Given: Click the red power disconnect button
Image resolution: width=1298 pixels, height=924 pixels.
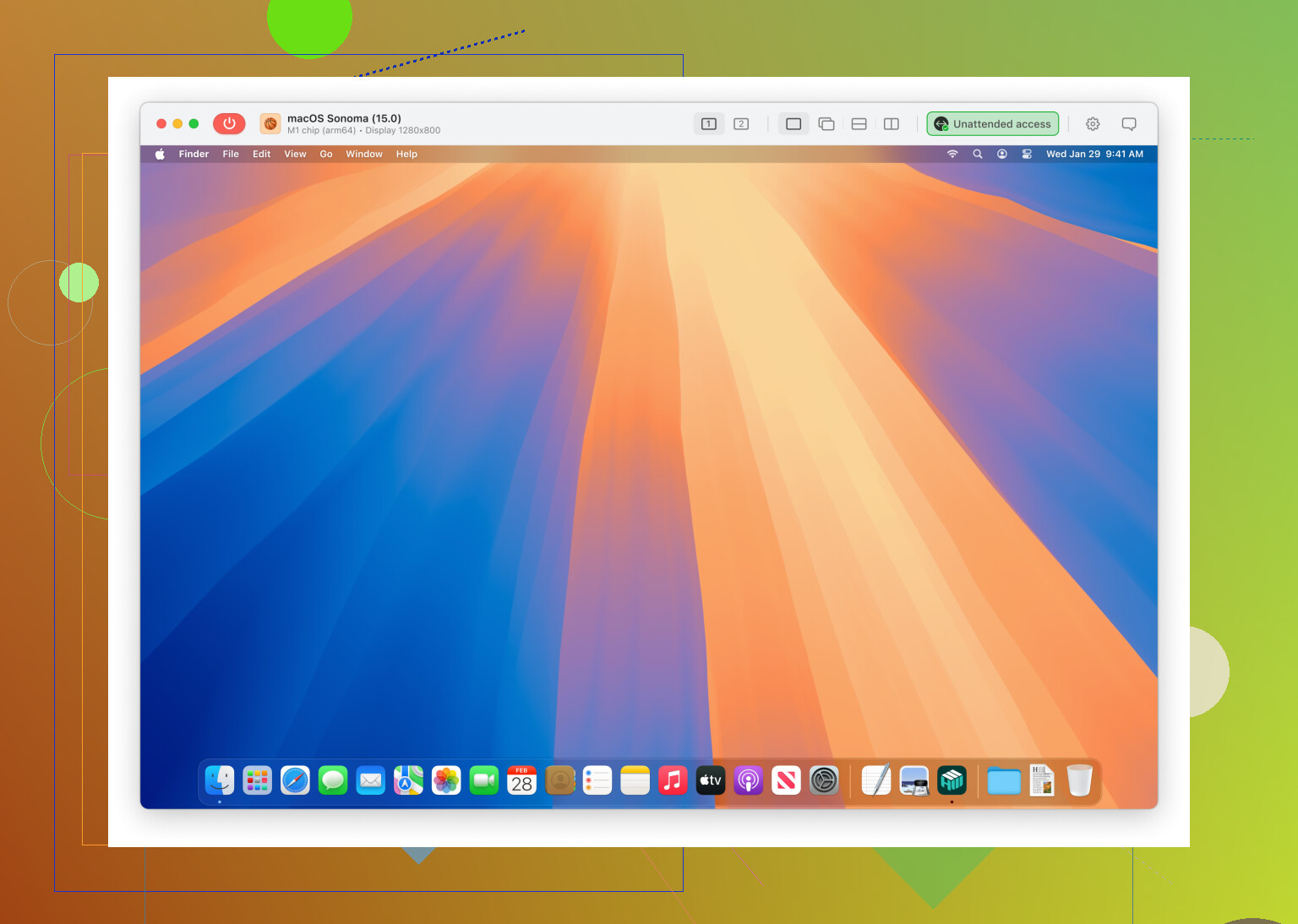Looking at the screenshot, I should (x=229, y=123).
